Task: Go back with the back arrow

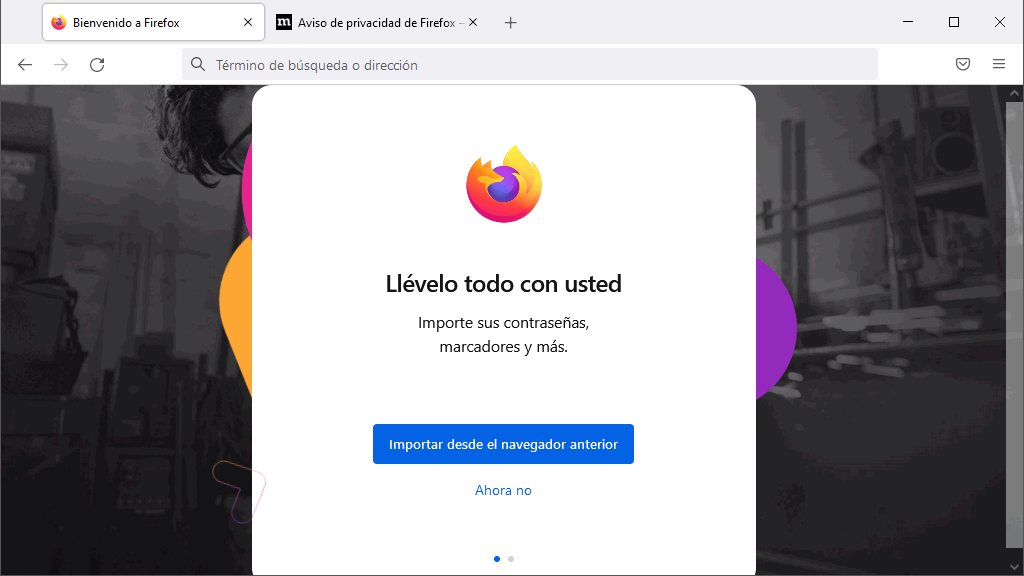Action: (25, 65)
